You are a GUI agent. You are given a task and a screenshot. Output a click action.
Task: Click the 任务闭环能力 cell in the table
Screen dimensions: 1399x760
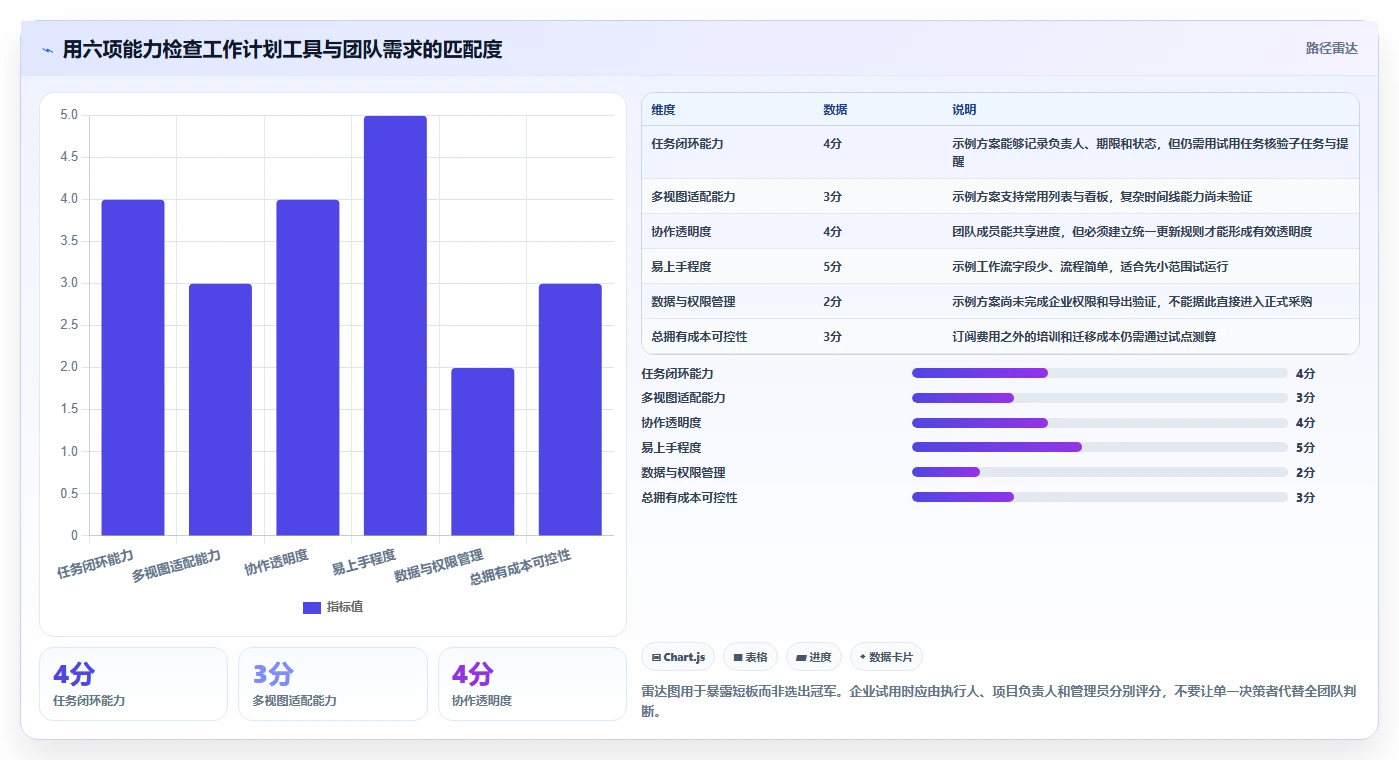tap(687, 144)
